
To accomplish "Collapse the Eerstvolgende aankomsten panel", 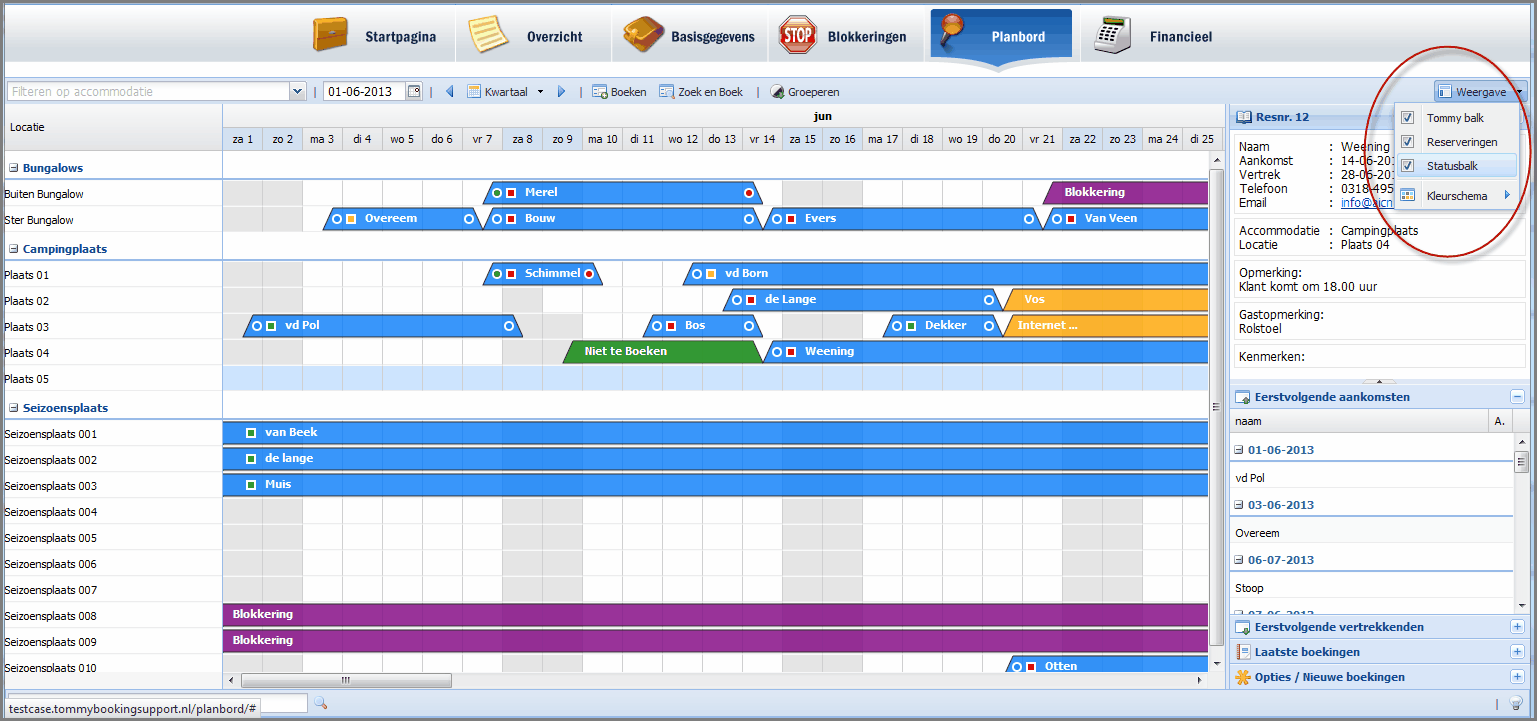I will 1517,397.
